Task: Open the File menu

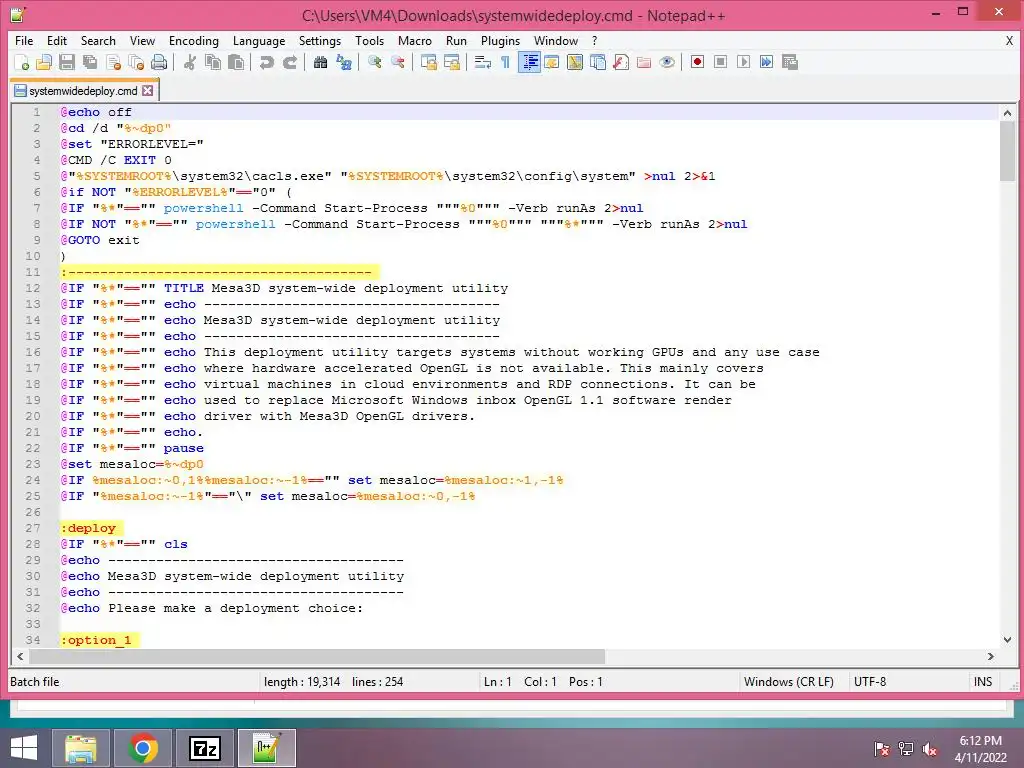Action: [x=24, y=40]
